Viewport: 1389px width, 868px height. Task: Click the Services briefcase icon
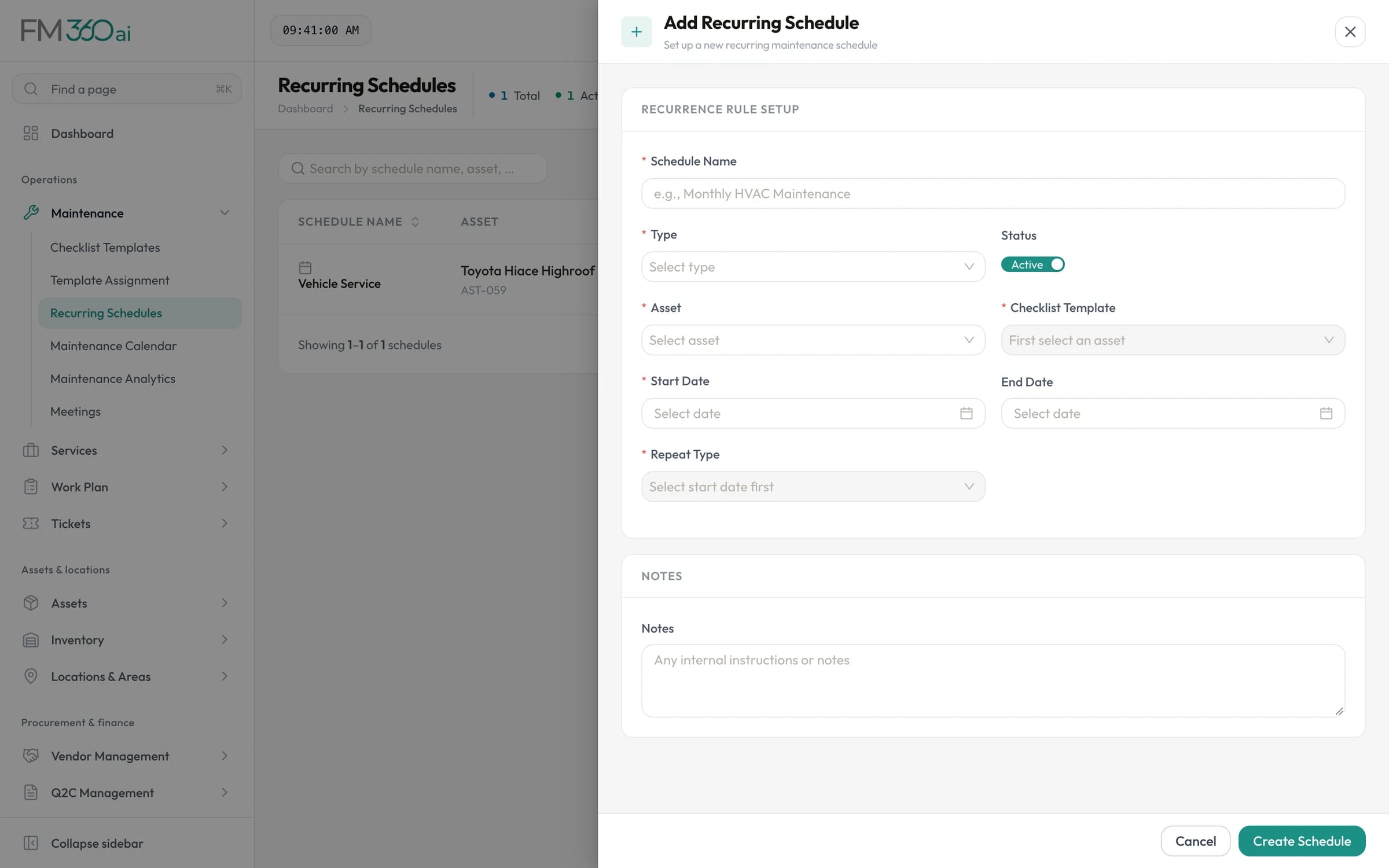coord(31,450)
